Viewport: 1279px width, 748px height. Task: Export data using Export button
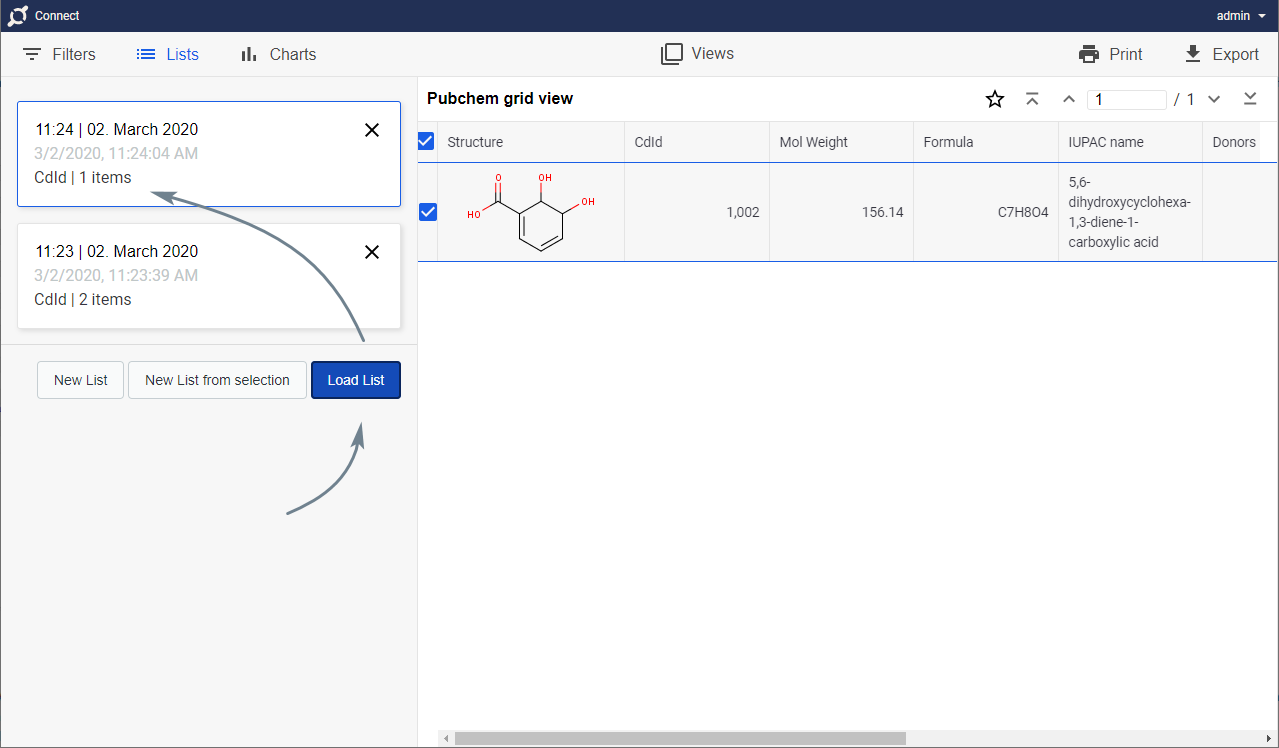point(1220,54)
